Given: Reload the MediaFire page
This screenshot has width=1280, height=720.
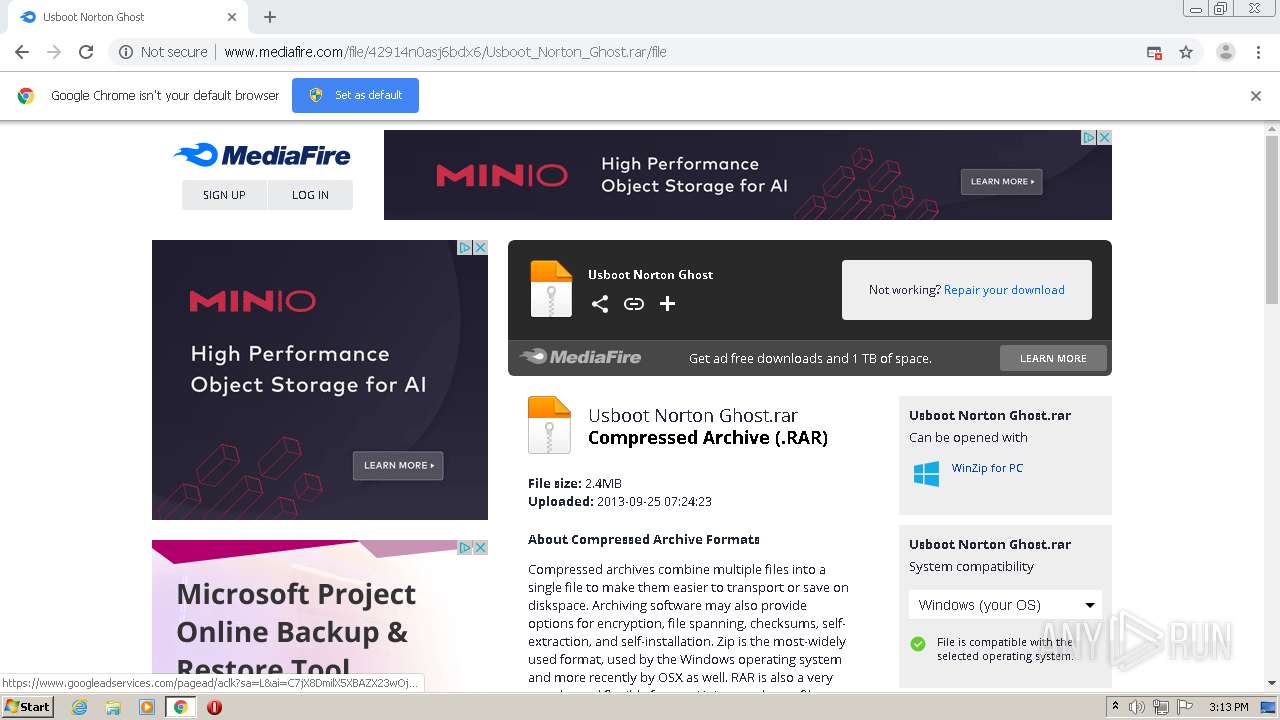Looking at the screenshot, I should (x=86, y=52).
